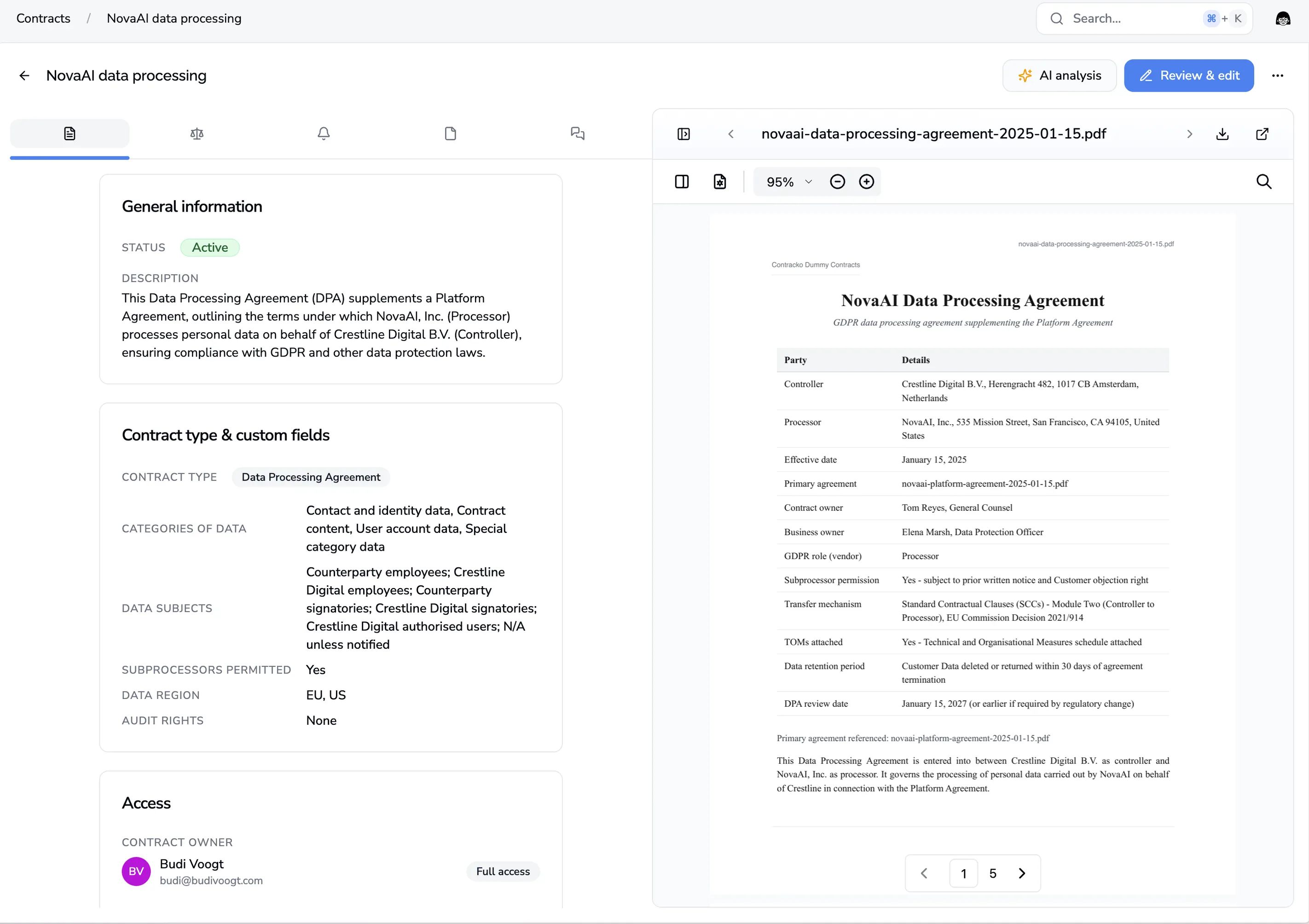
Task: Go to the previous PDF page
Action: (924, 873)
